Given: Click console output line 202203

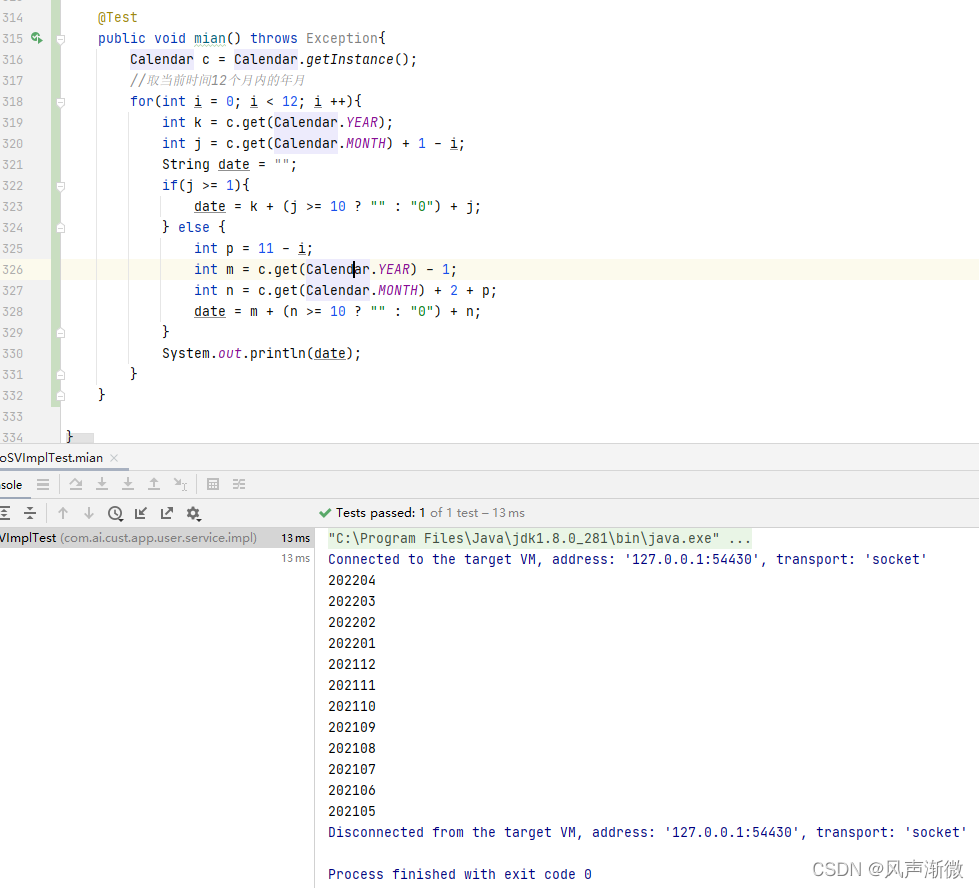Looking at the screenshot, I should tap(352, 601).
